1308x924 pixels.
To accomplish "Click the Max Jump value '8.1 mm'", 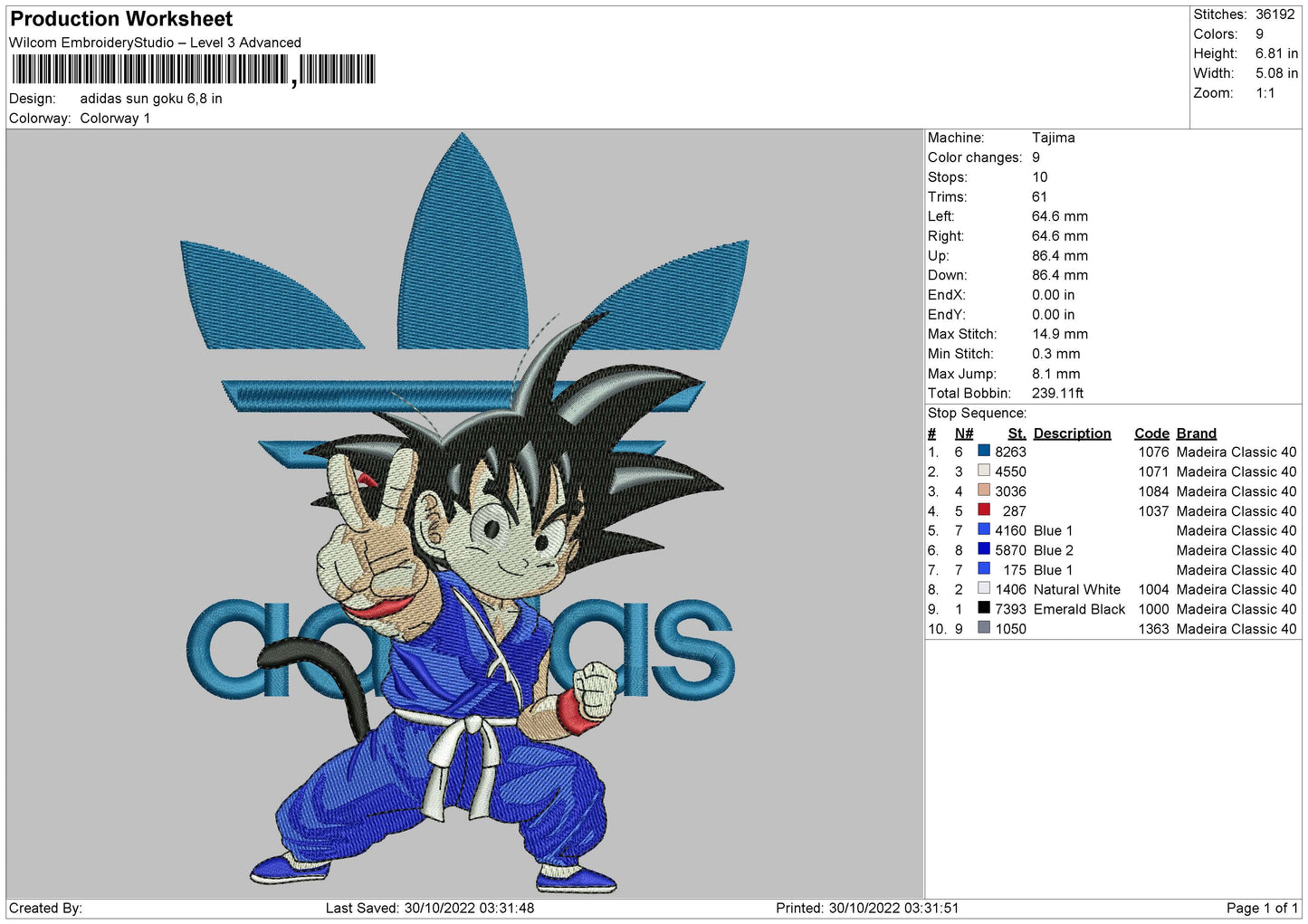I will click(x=1056, y=374).
